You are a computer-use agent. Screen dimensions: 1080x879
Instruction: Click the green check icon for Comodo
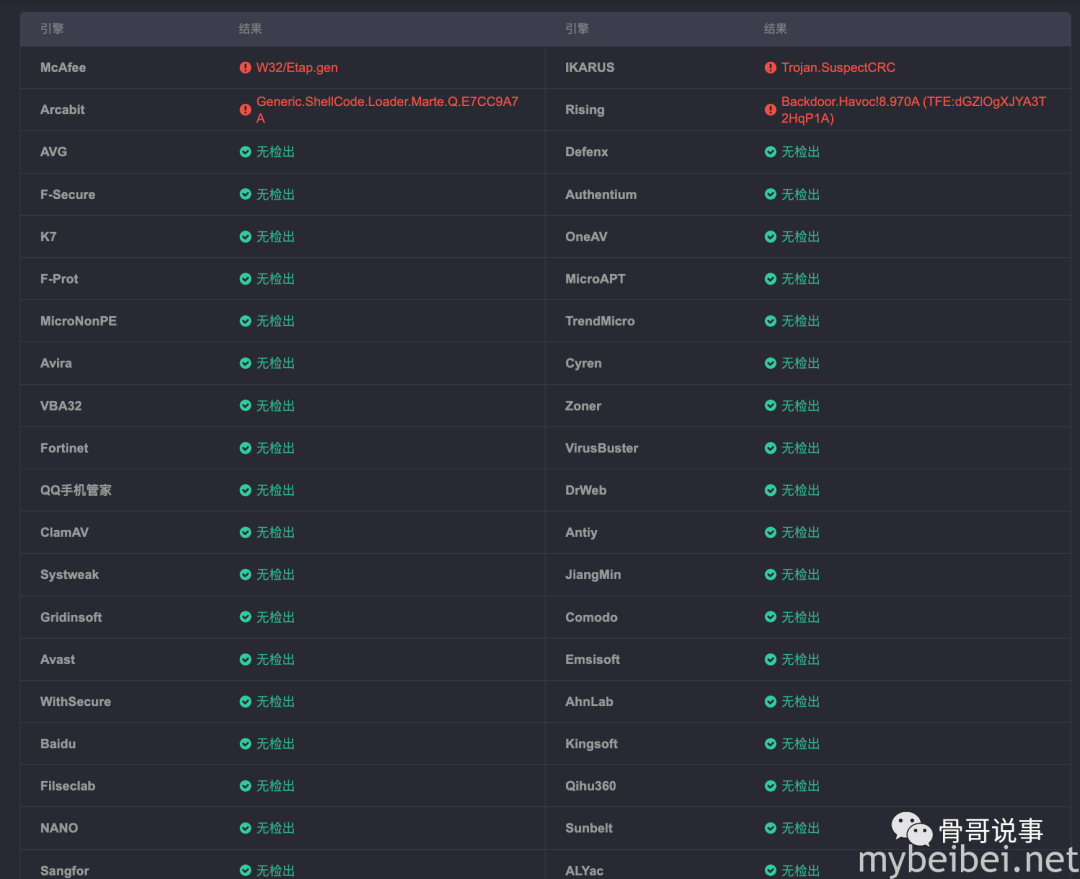pos(770,617)
